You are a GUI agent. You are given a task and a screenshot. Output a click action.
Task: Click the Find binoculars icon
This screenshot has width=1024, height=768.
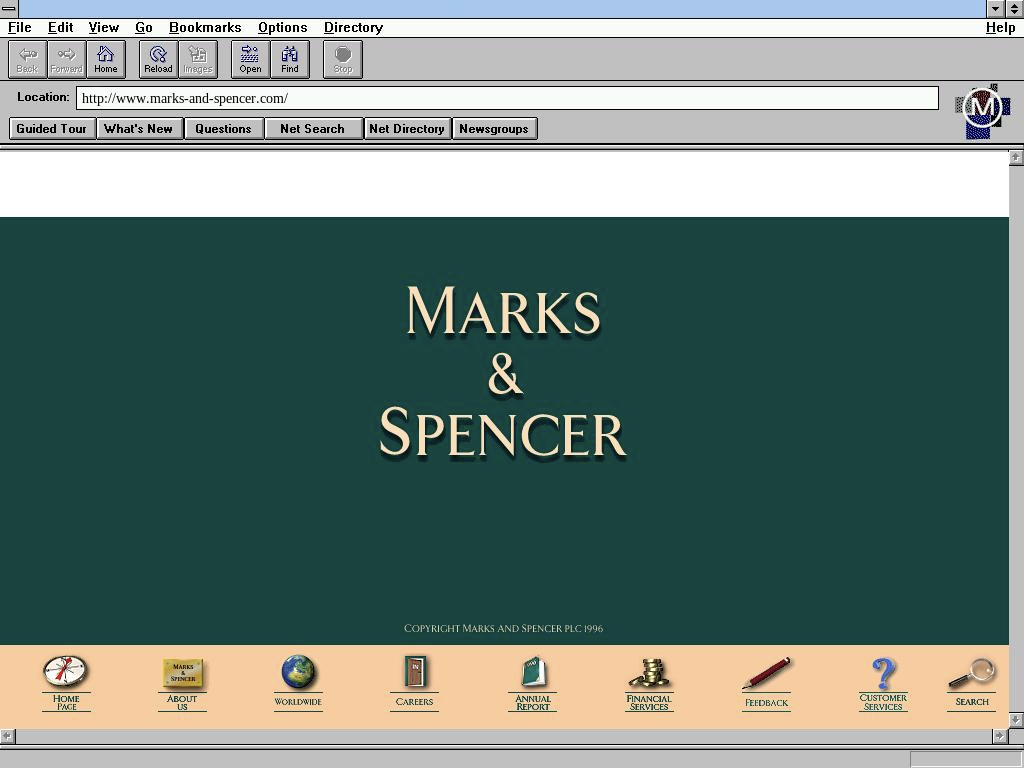[x=289, y=59]
